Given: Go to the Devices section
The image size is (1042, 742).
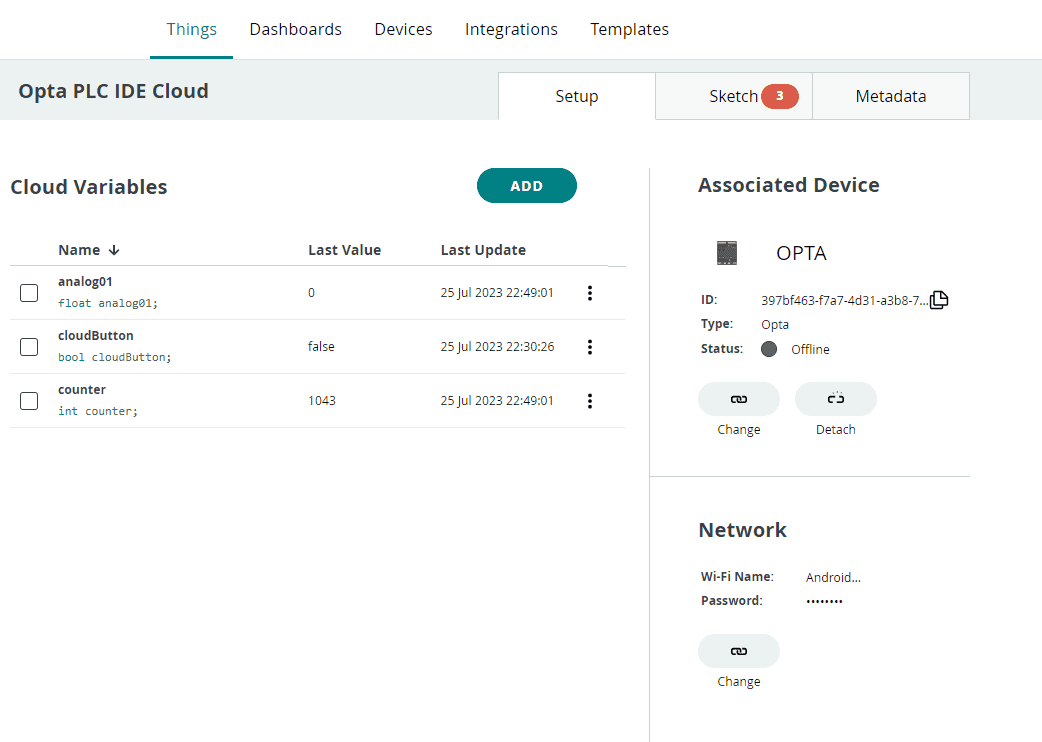Looking at the screenshot, I should coord(403,29).
